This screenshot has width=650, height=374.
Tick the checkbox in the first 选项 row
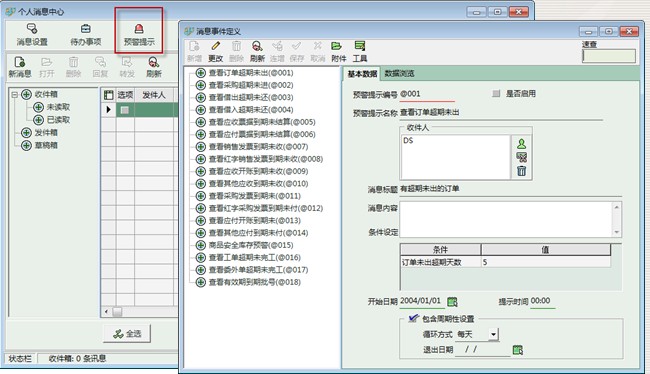click(125, 110)
